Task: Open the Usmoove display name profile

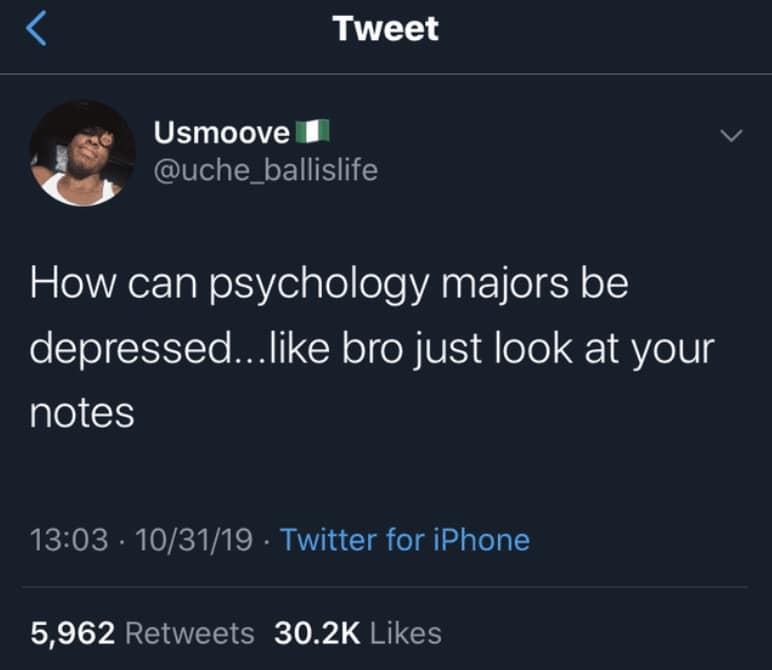Action: pyautogui.click(x=222, y=132)
